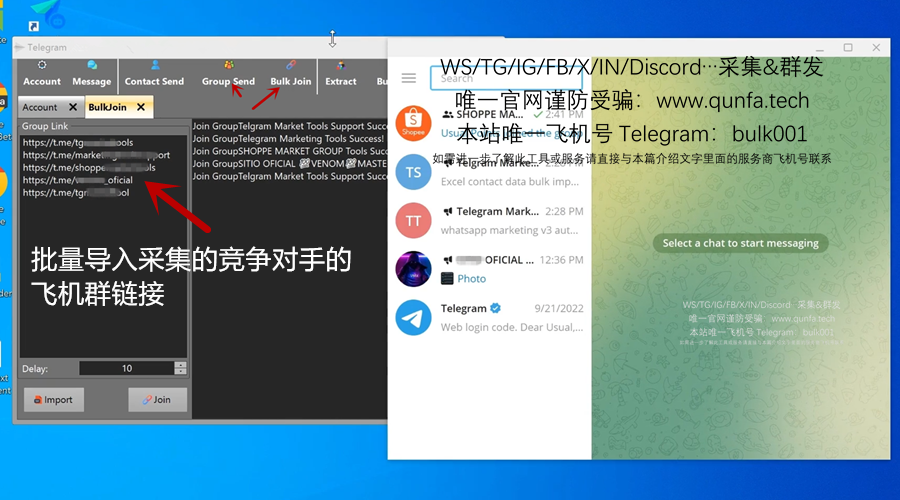The image size is (900, 500).
Task: Open the SHOPPE MA... chat
Action: (x=490, y=123)
